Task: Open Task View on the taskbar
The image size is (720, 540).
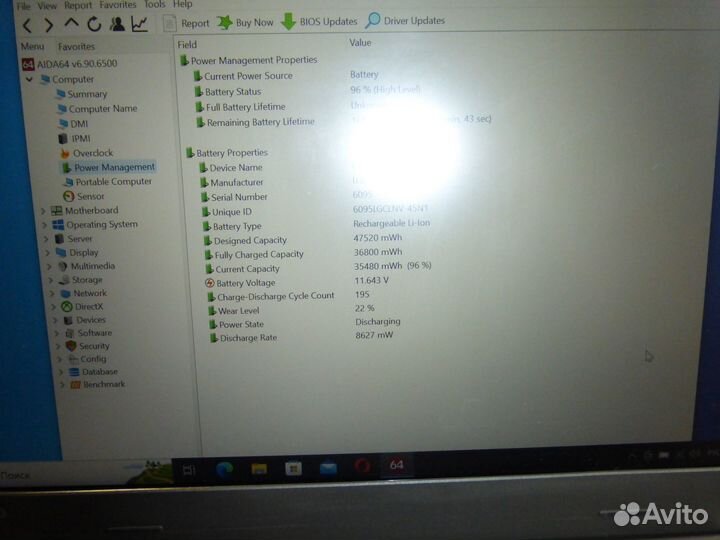Action: point(189,470)
